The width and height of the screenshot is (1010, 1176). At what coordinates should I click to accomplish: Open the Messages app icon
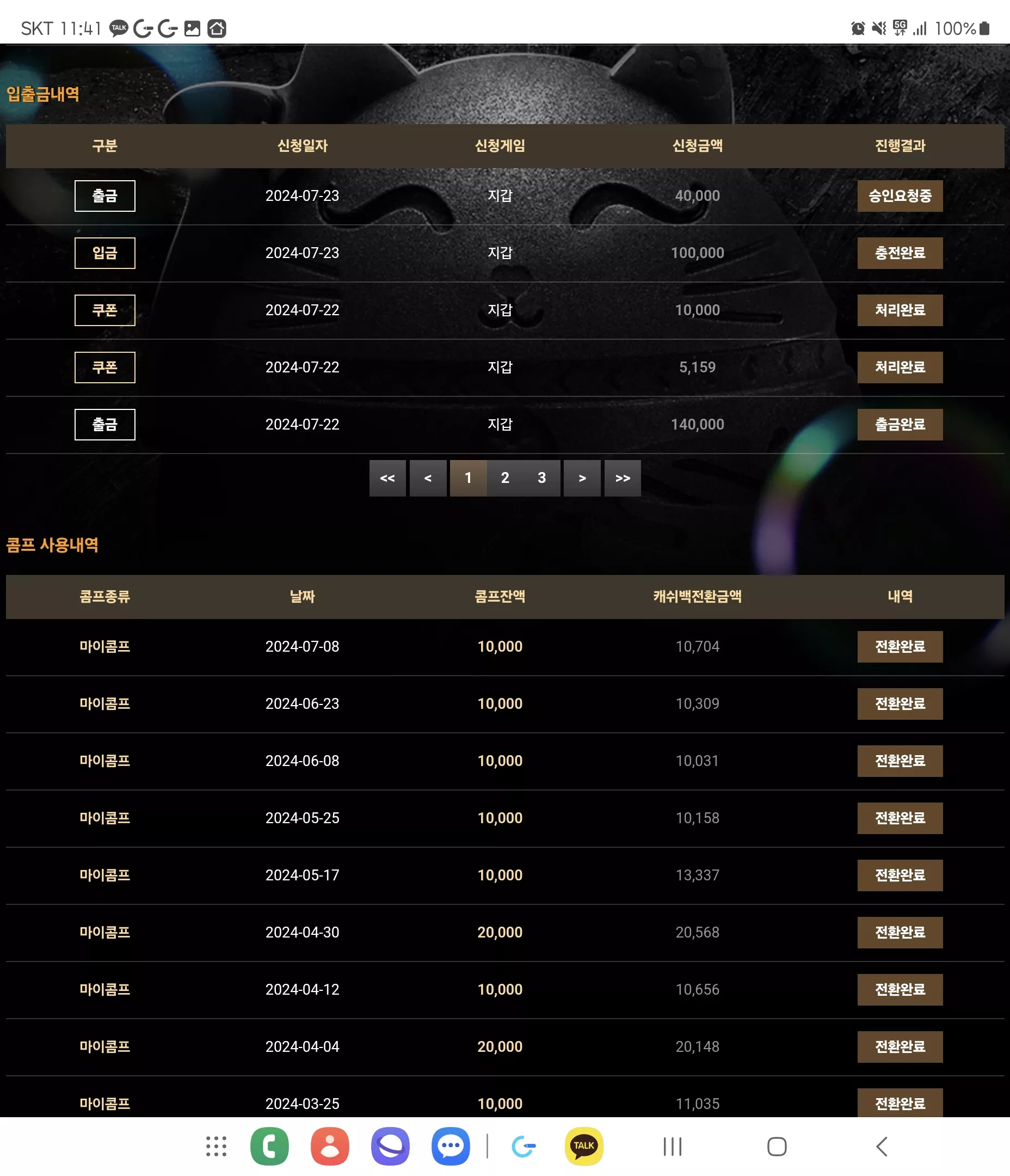pyautogui.click(x=451, y=1146)
